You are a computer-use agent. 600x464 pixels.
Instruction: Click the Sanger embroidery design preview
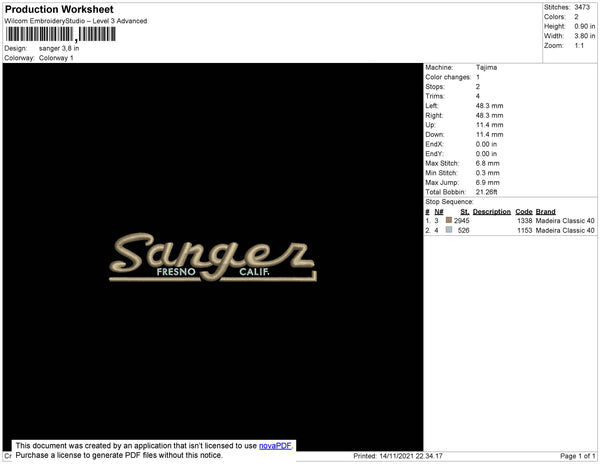pyautogui.click(x=213, y=257)
